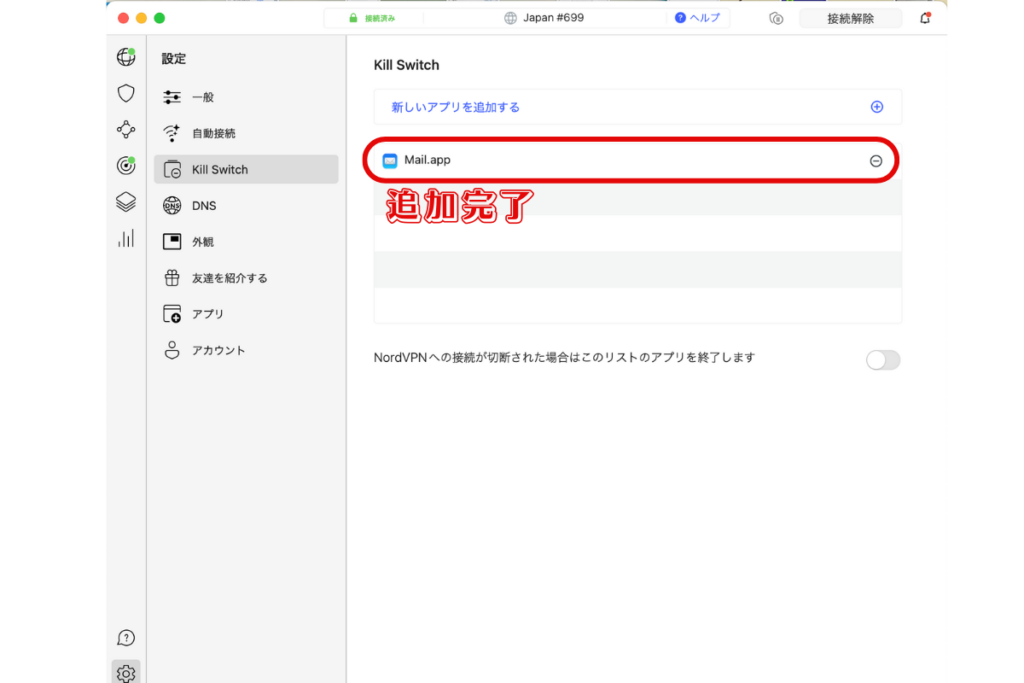Select DNS in the settings list
Image resolution: width=1024 pixels, height=683 pixels.
tap(204, 206)
